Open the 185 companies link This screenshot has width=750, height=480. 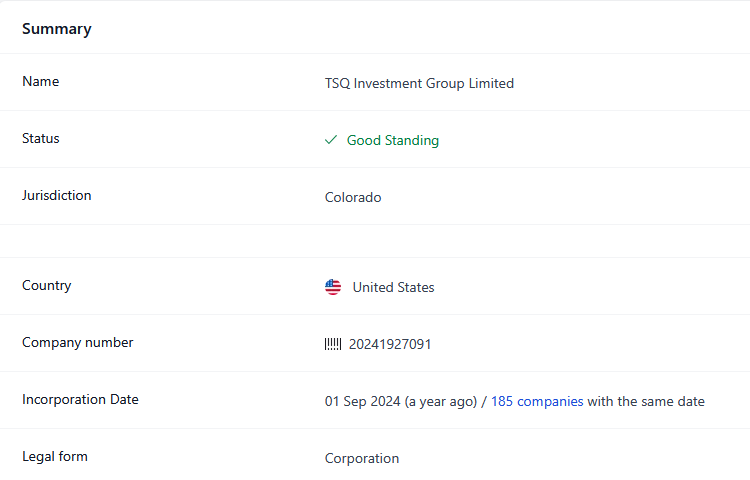[x=537, y=401]
